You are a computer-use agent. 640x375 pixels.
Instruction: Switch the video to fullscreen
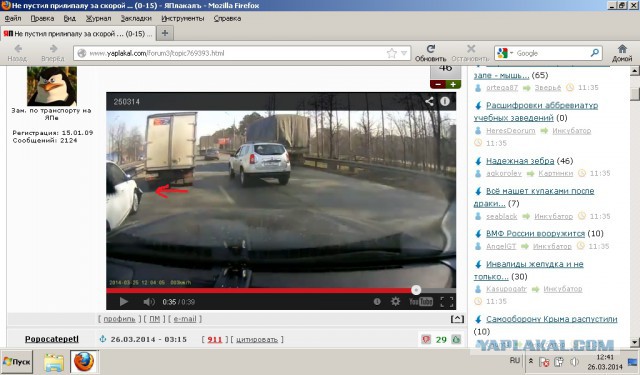(x=447, y=302)
